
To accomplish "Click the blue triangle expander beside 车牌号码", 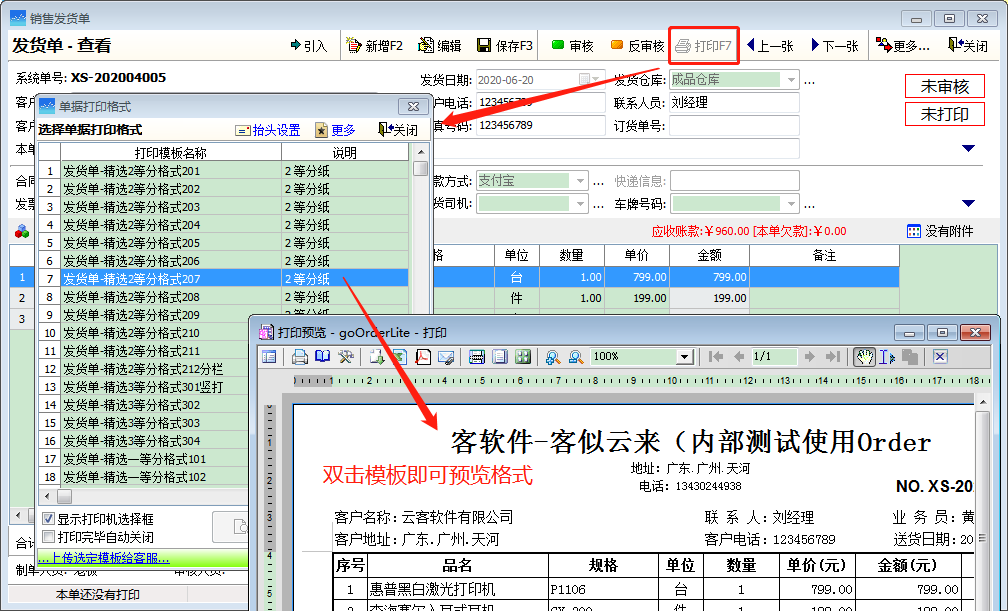I will point(968,204).
